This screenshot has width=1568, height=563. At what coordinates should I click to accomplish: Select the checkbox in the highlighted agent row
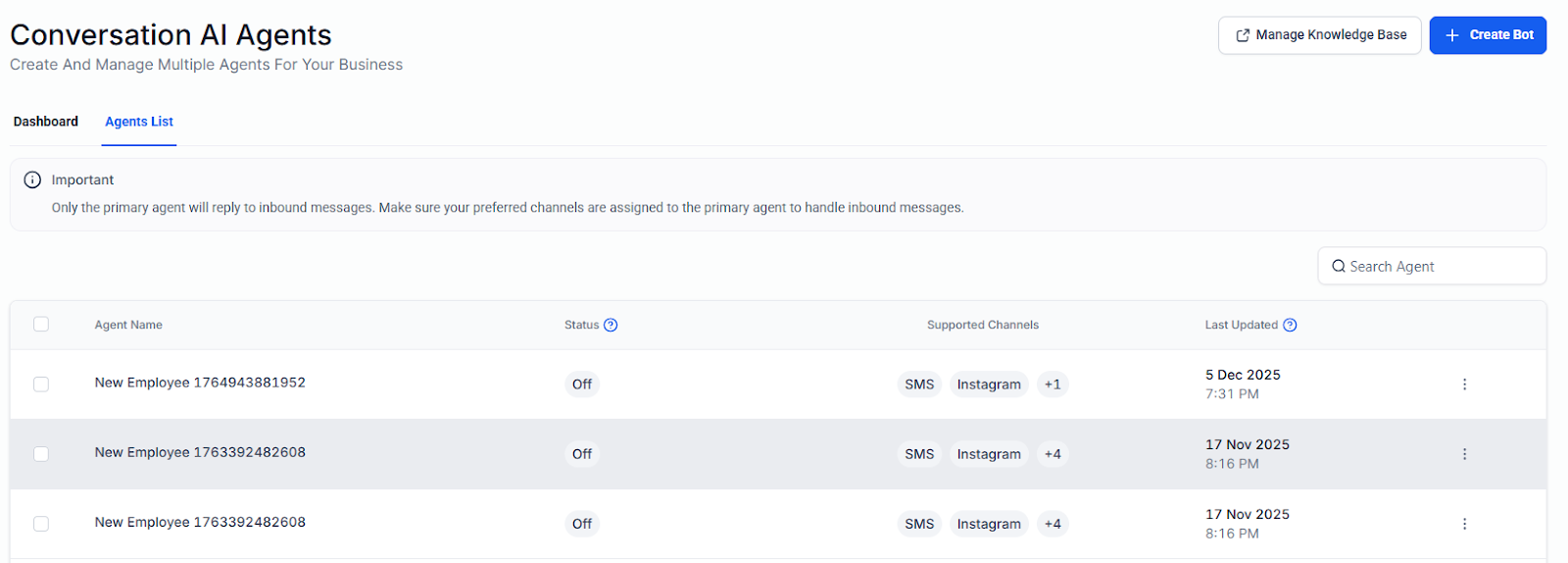pos(41,454)
